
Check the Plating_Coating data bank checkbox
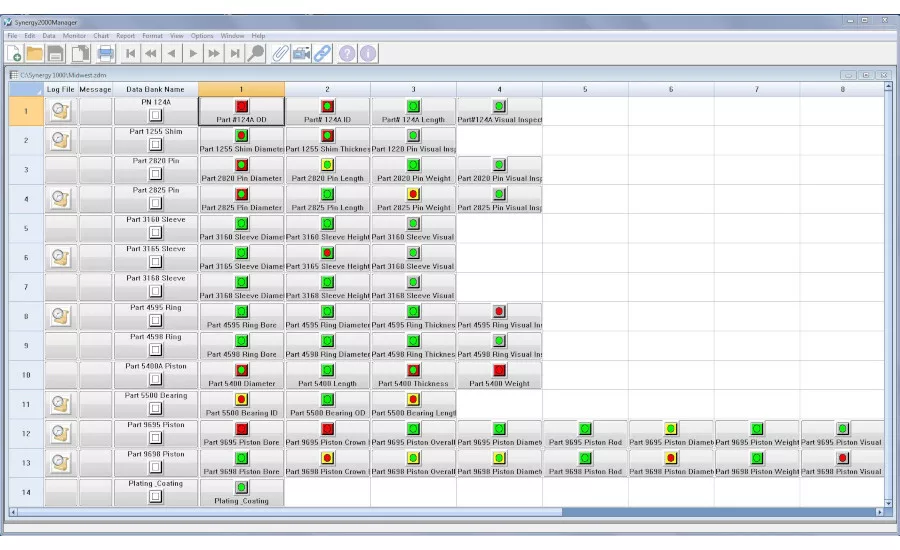(x=156, y=496)
